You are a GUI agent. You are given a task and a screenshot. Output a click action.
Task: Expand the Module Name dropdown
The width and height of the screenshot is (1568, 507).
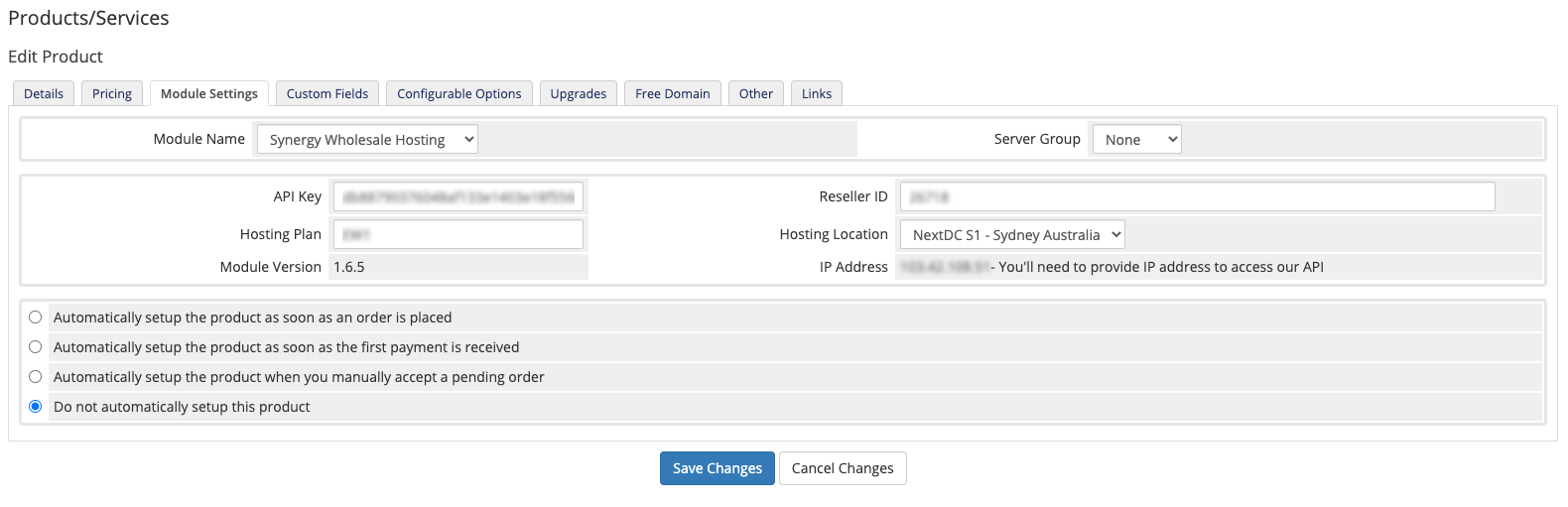coord(367,140)
